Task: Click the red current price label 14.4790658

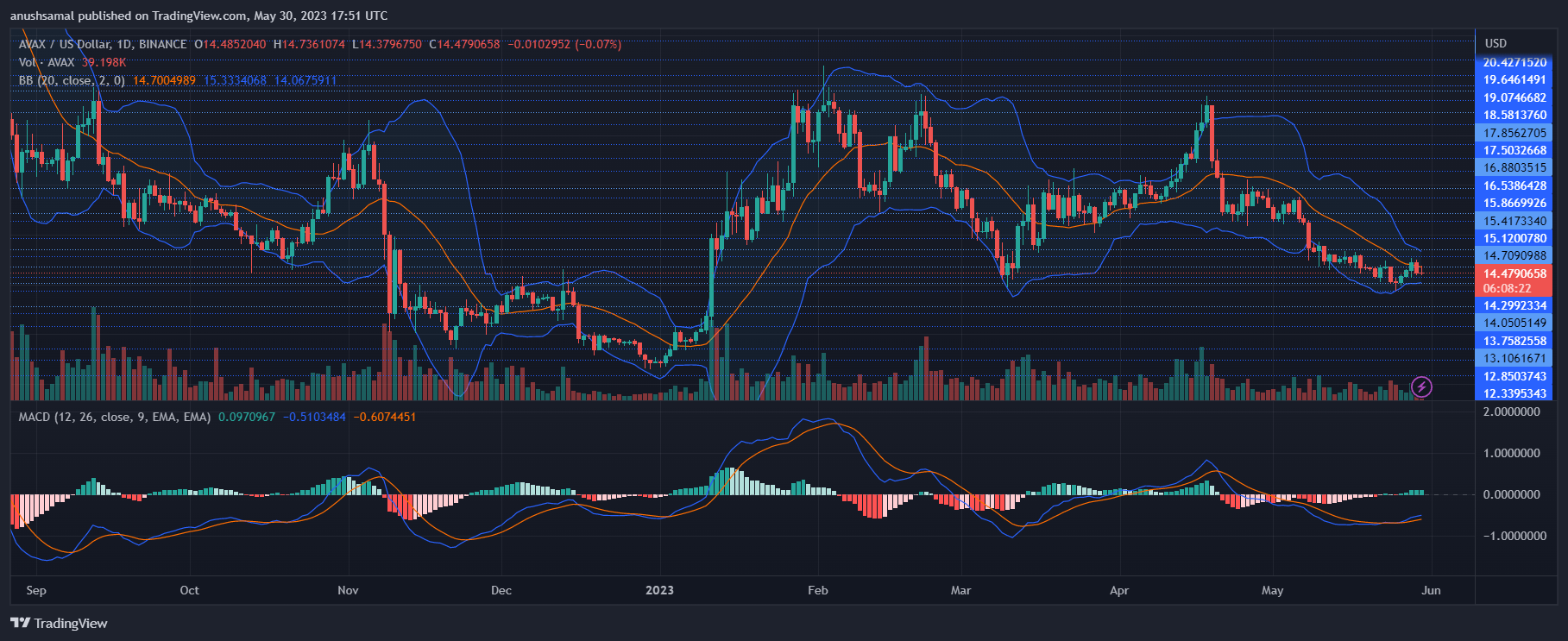Action: pos(1514,273)
